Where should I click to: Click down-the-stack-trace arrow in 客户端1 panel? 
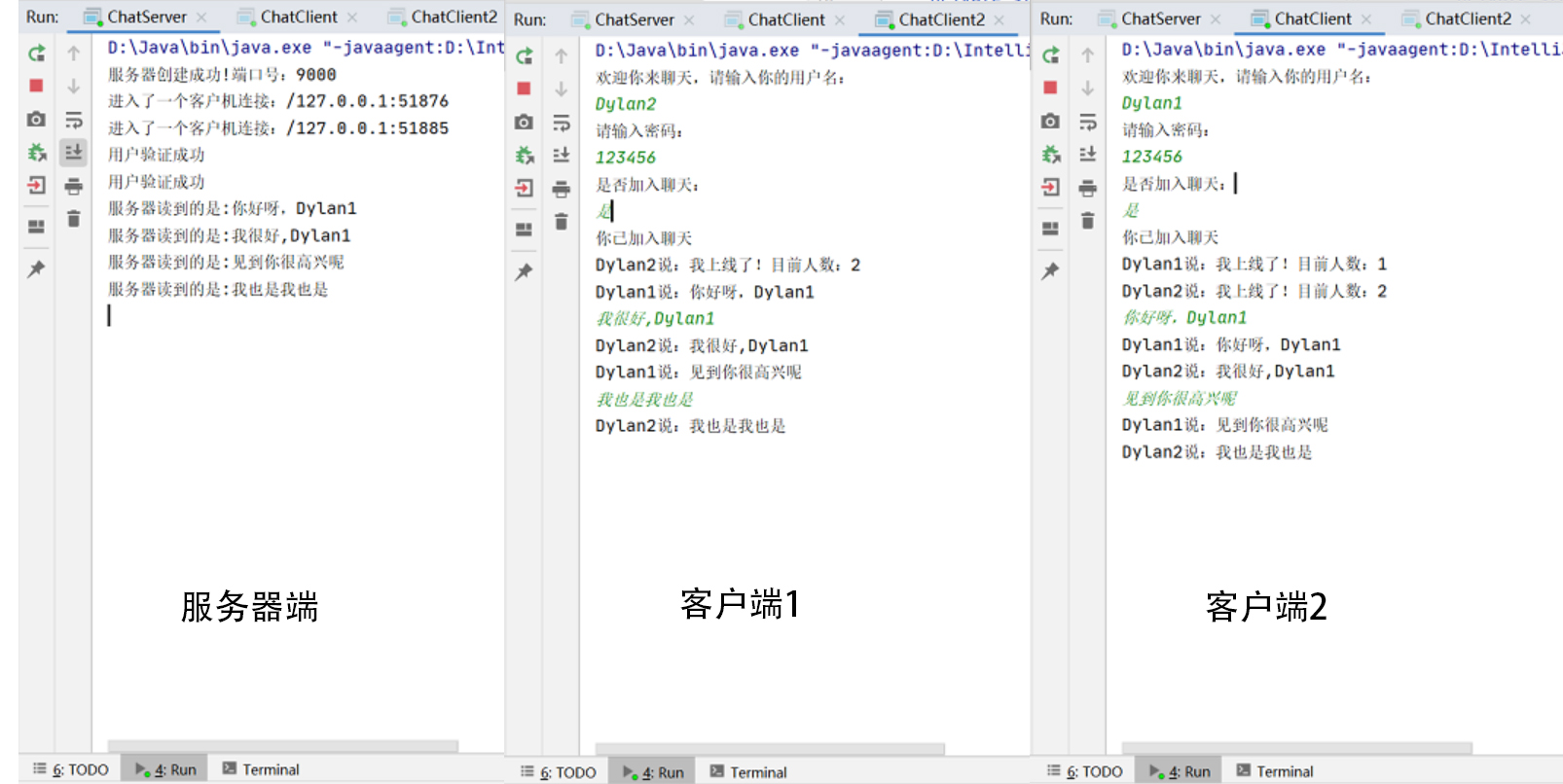tap(561, 89)
